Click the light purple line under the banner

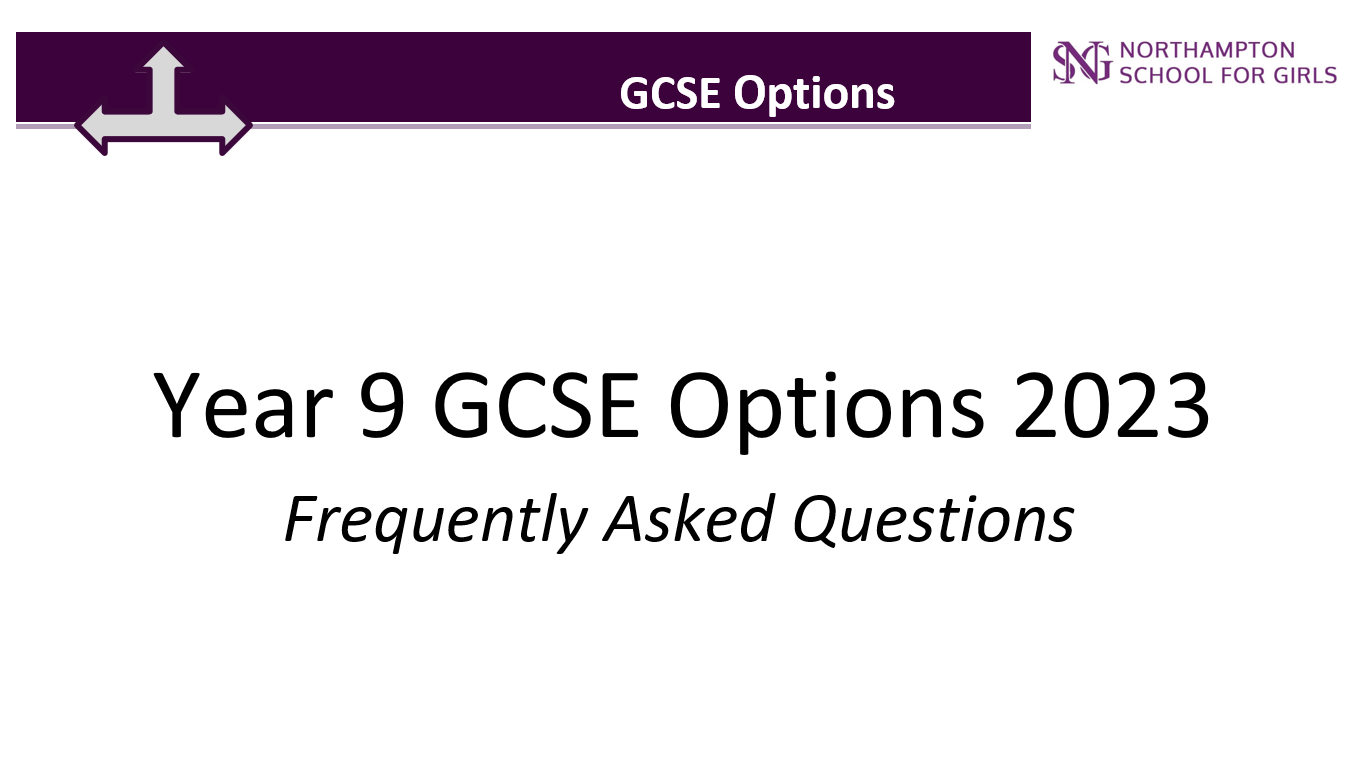[640, 126]
